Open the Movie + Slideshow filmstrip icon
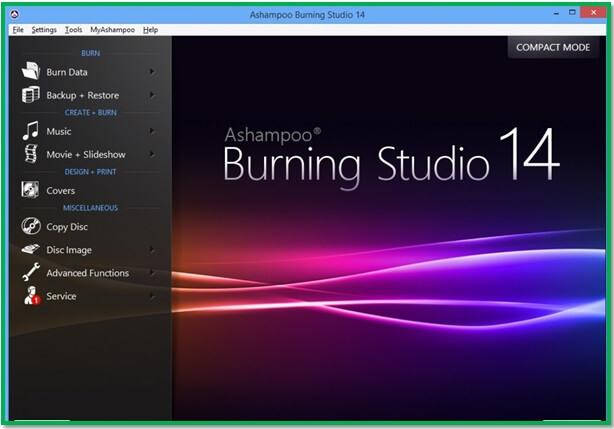The height and width of the screenshot is (429, 614). point(31,153)
